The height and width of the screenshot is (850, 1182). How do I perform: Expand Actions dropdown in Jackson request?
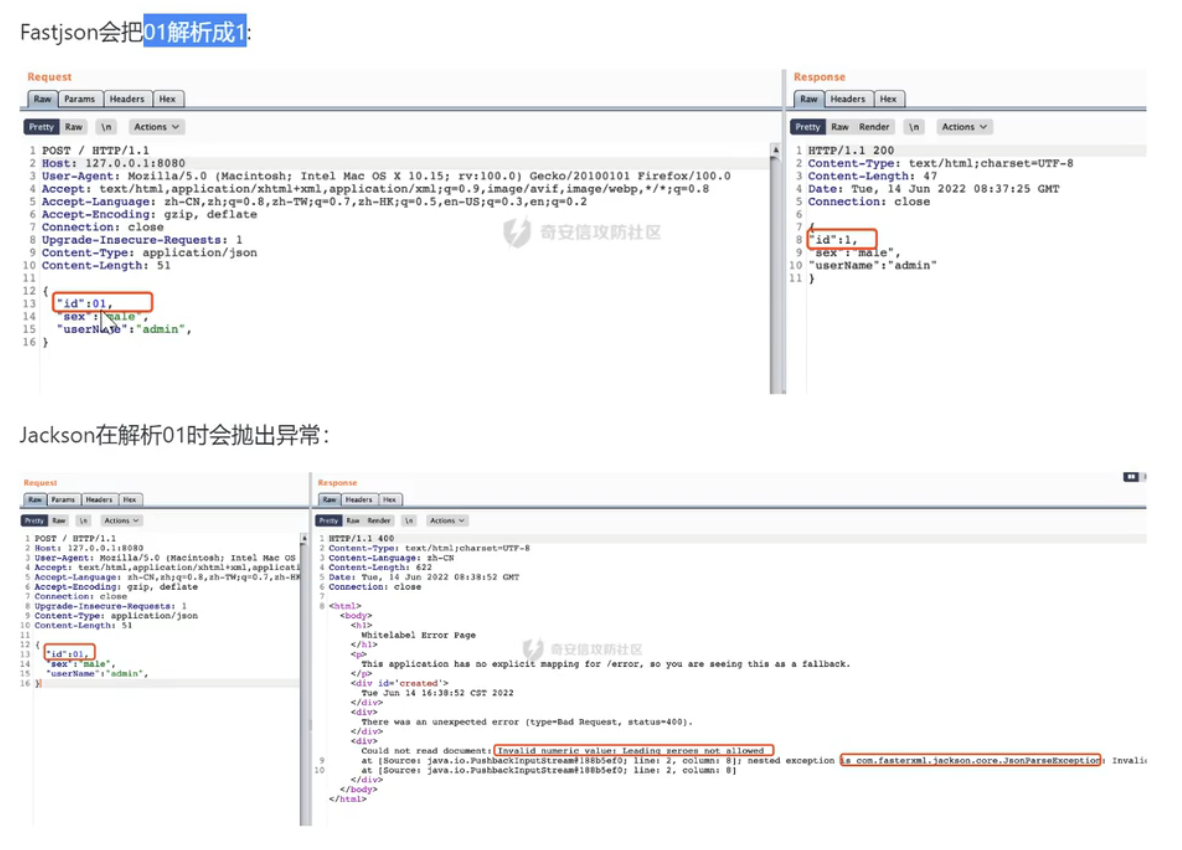coord(121,521)
